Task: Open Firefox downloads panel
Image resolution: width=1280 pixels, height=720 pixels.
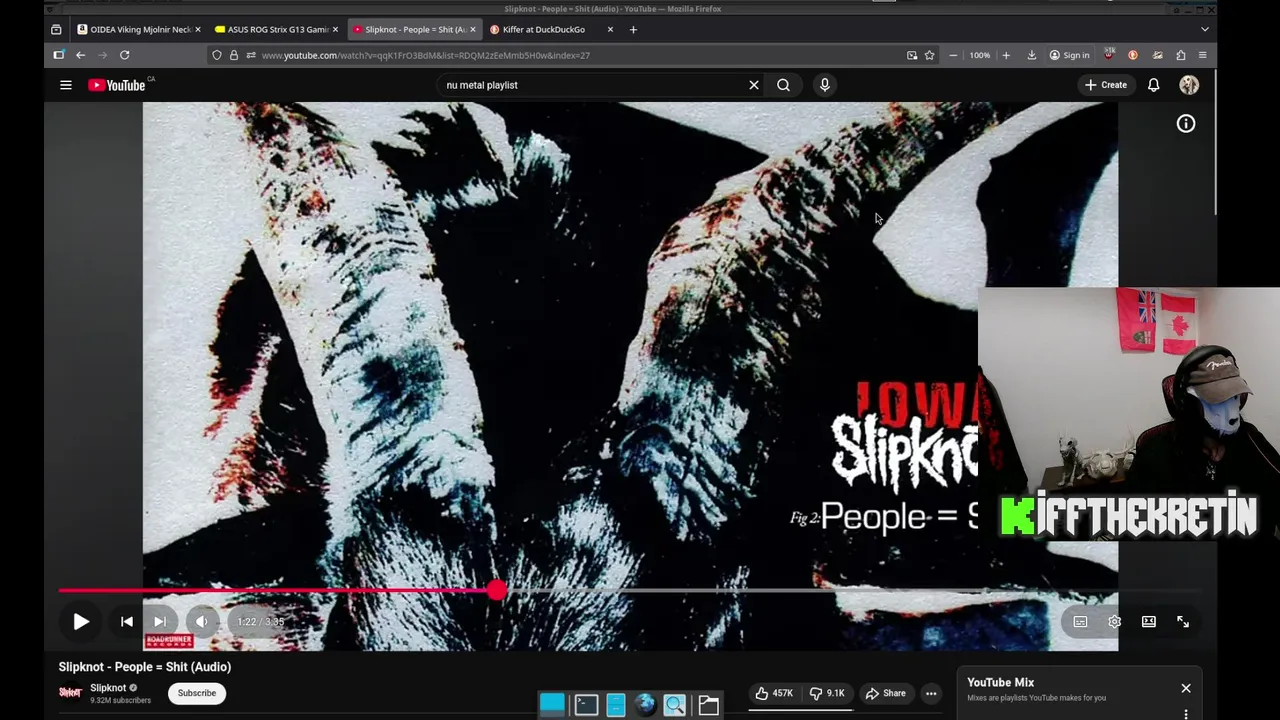Action: (1032, 55)
